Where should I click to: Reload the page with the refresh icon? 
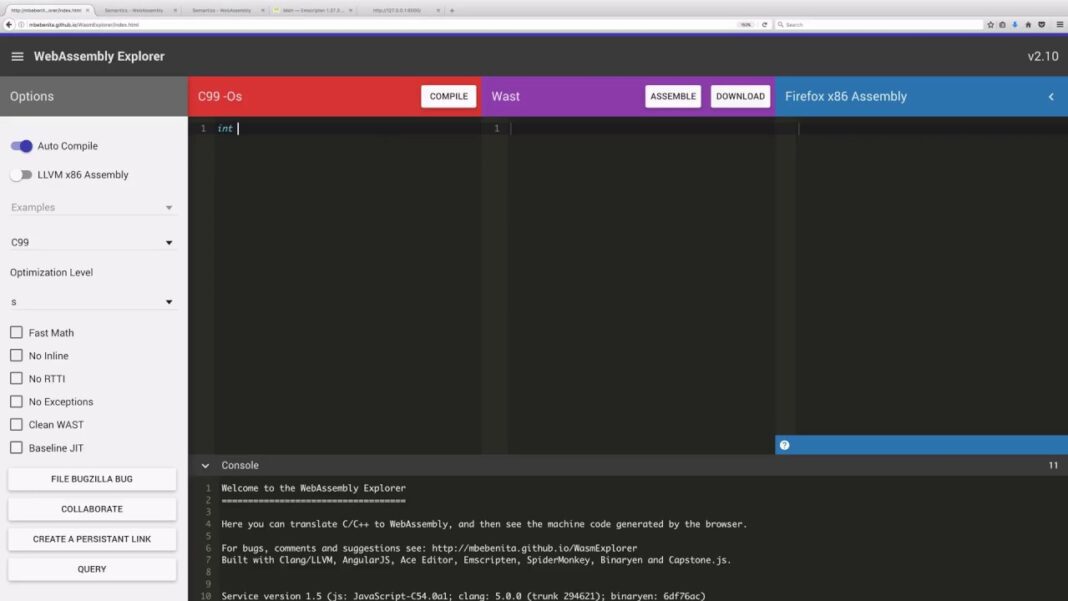coord(764,24)
